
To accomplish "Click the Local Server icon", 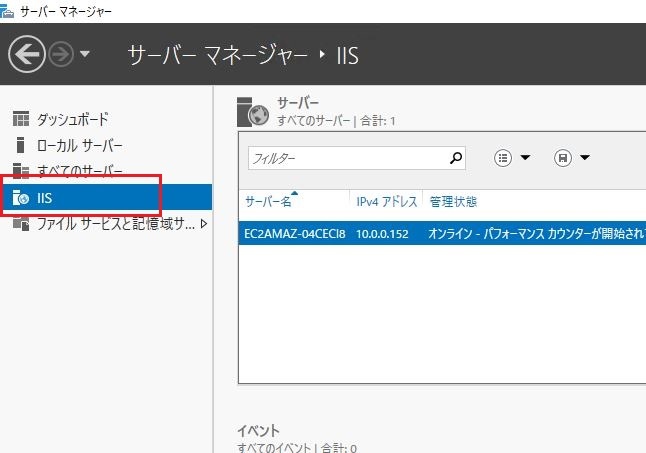I will [x=20, y=145].
